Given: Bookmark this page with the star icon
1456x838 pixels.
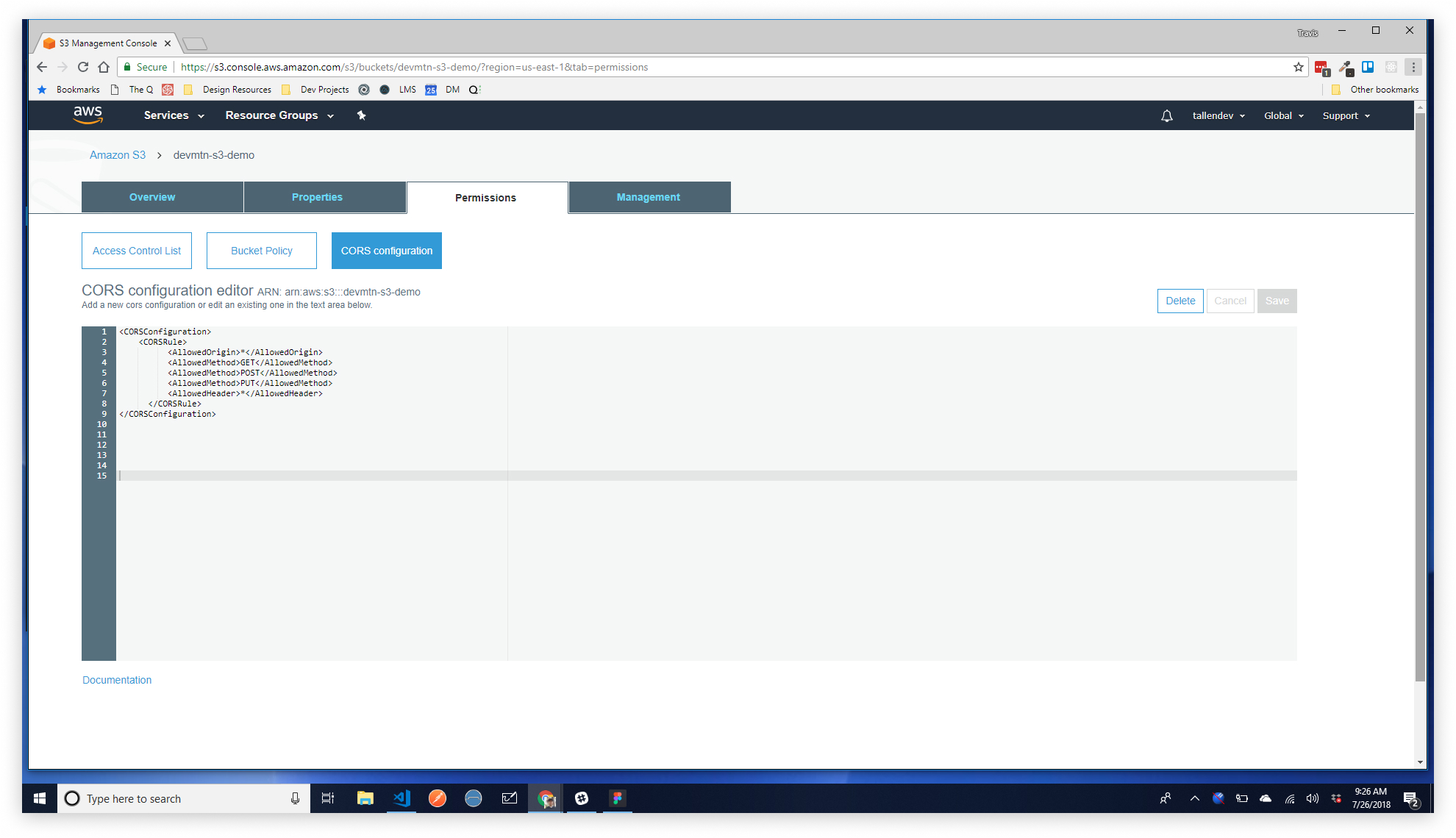Looking at the screenshot, I should pyautogui.click(x=1299, y=67).
